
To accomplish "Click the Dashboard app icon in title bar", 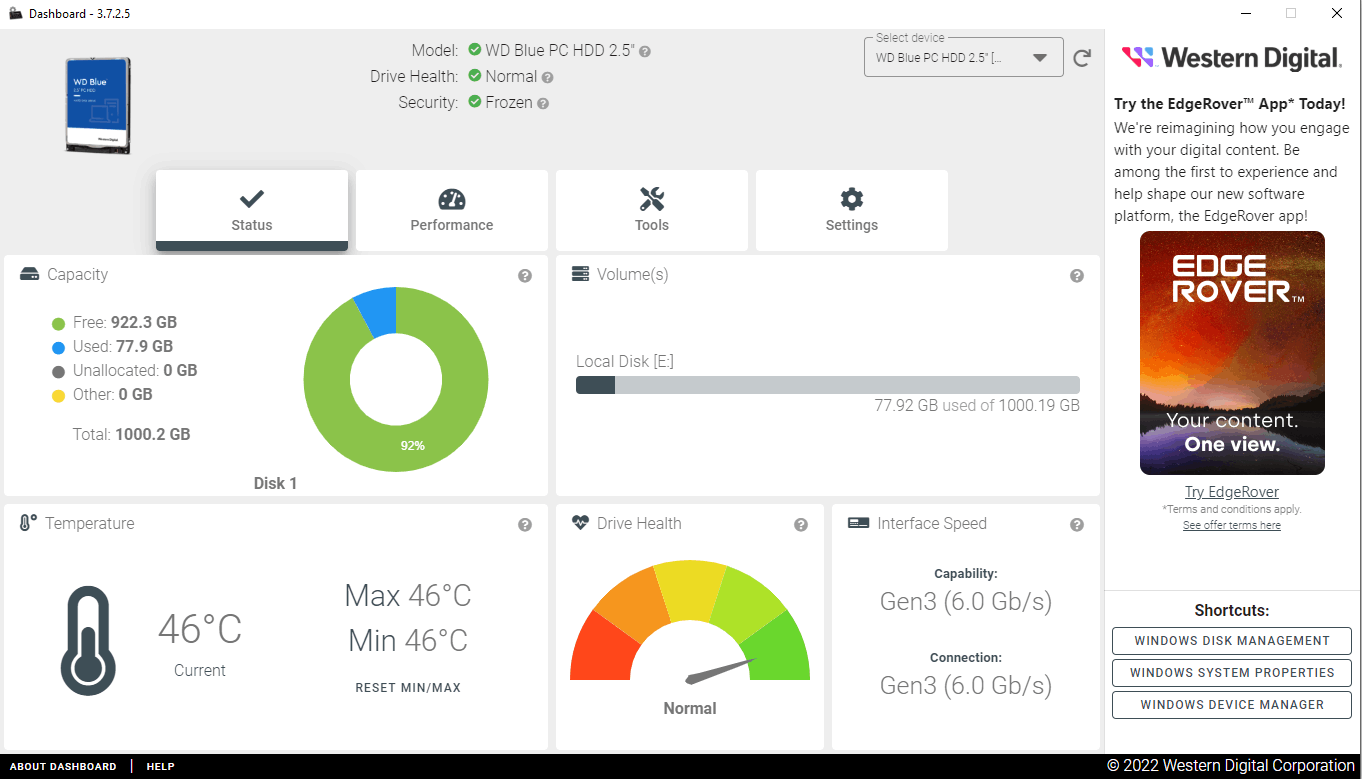I will coord(15,14).
